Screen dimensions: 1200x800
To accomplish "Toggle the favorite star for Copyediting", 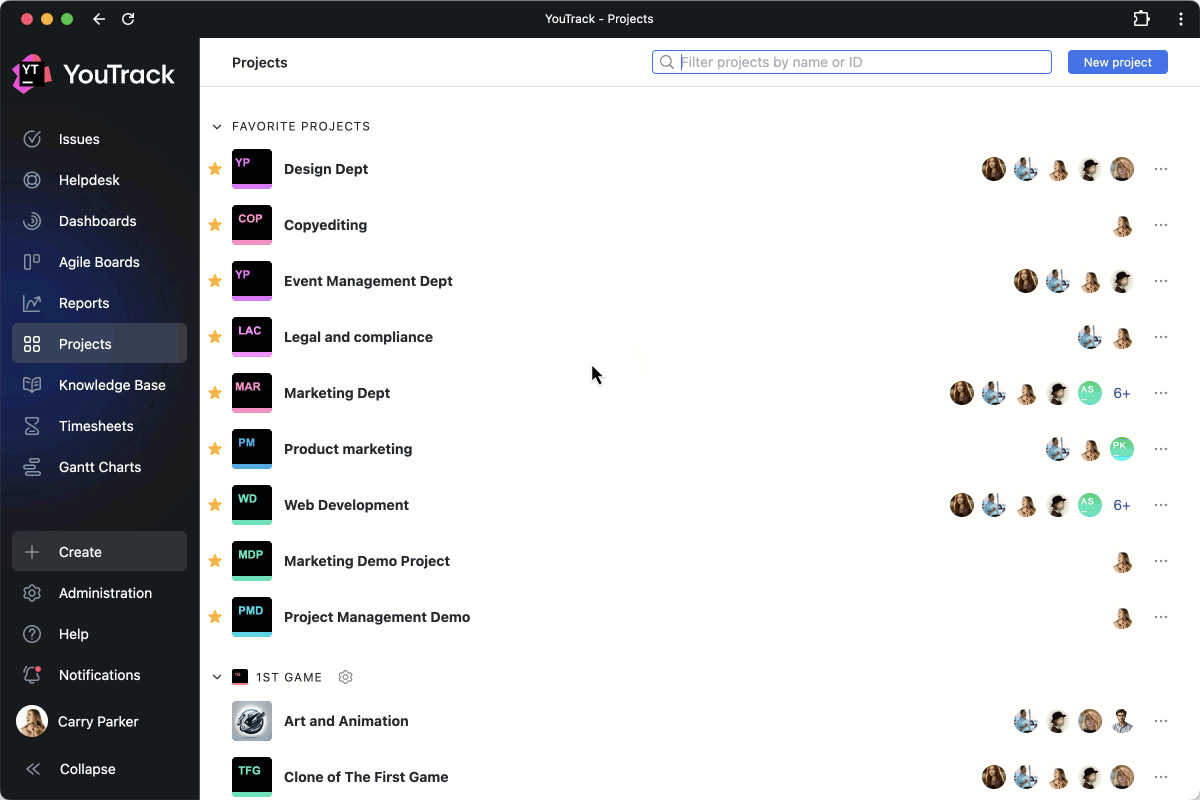I will click(x=214, y=225).
